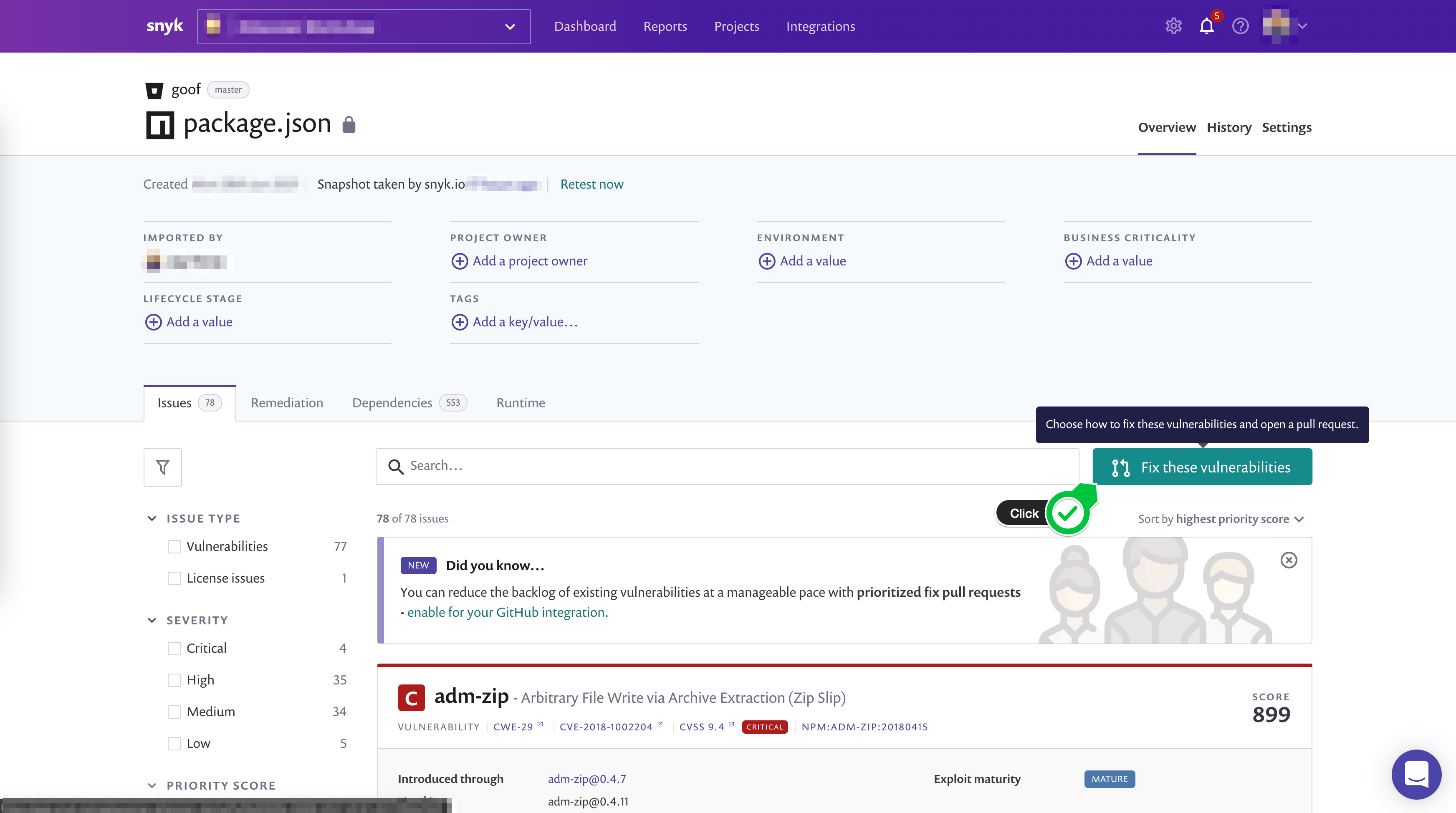Click the CRITICAL severity label
This screenshot has width=1456, height=813.
(764, 727)
